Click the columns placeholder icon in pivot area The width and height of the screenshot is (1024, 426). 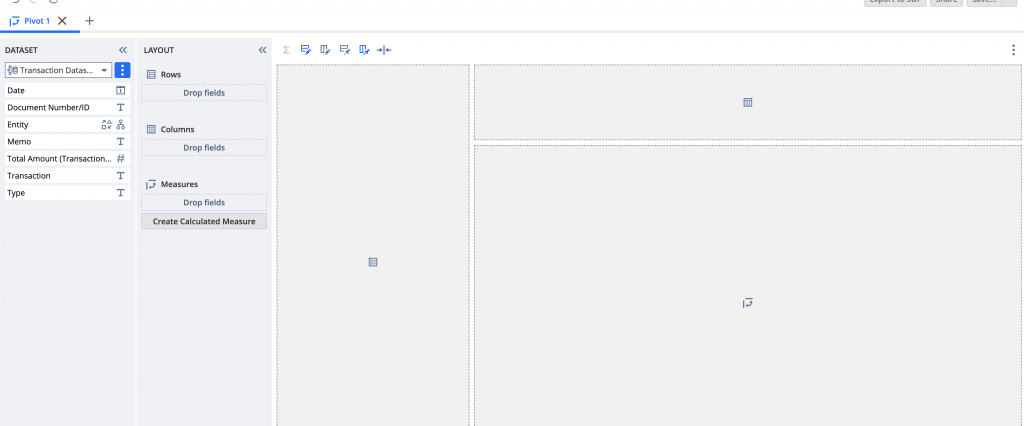point(748,102)
